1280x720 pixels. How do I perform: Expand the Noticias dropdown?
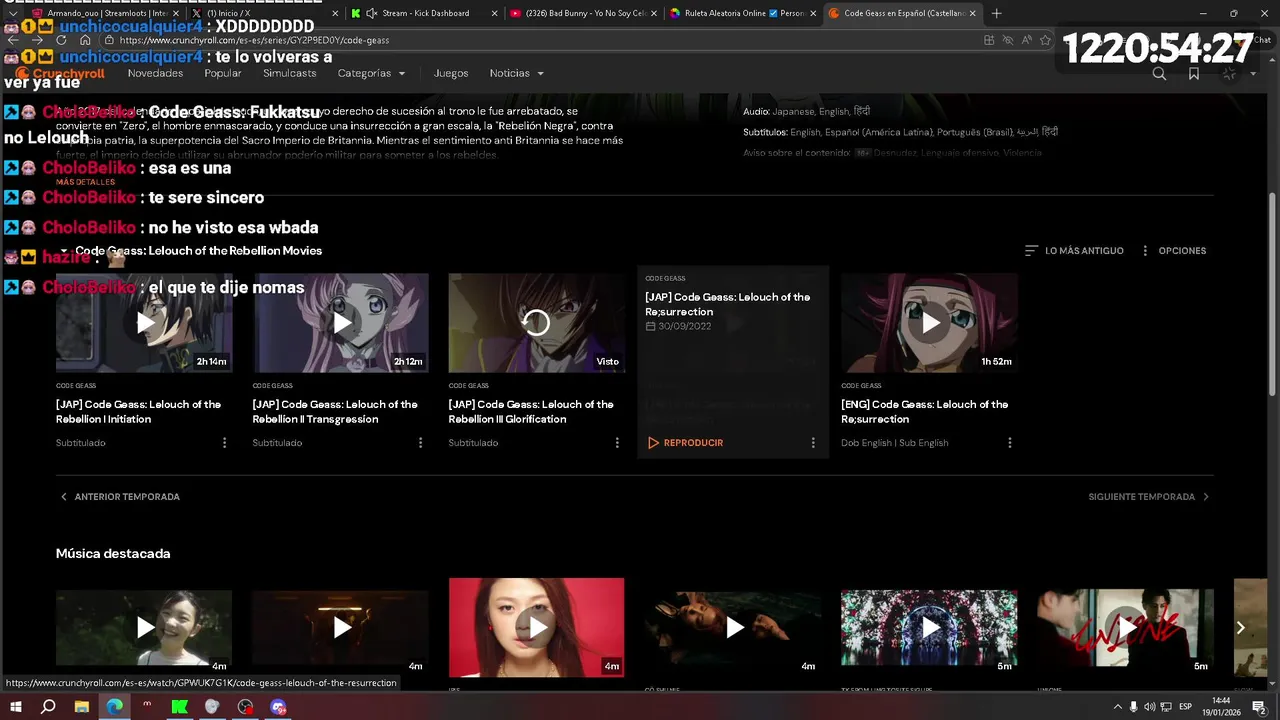tap(516, 73)
